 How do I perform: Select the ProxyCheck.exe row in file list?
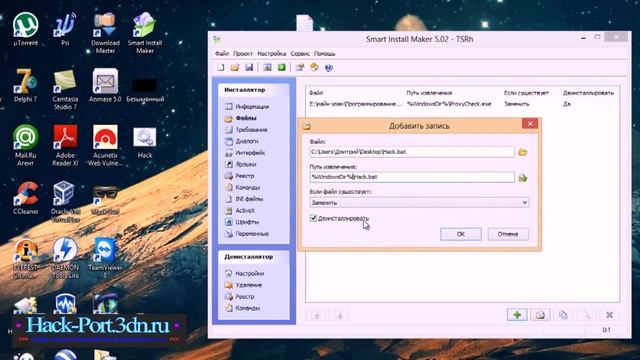tap(462, 104)
